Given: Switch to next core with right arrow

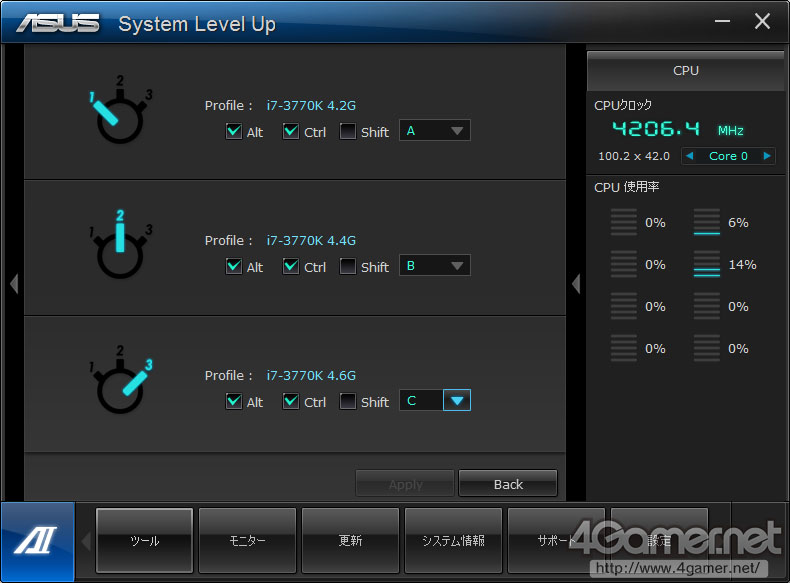Looking at the screenshot, I should [x=767, y=156].
